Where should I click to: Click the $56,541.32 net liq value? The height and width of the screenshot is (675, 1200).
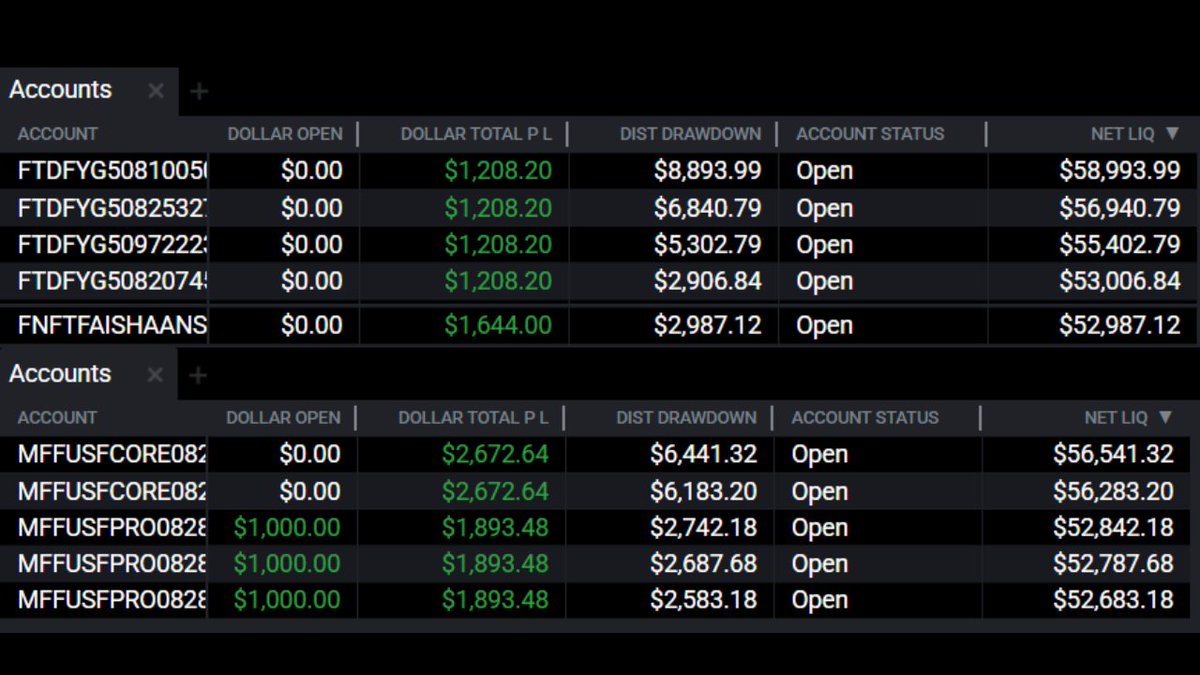click(x=1113, y=455)
